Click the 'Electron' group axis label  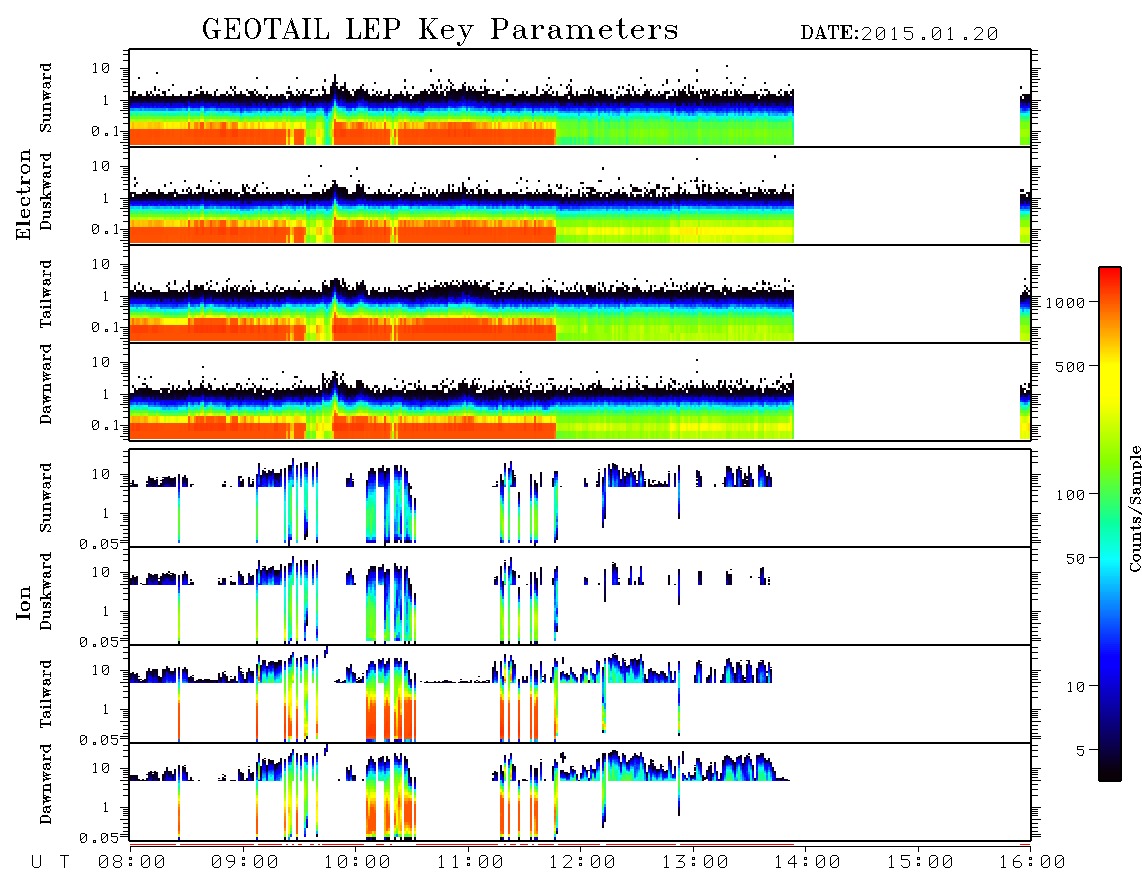pos(24,195)
